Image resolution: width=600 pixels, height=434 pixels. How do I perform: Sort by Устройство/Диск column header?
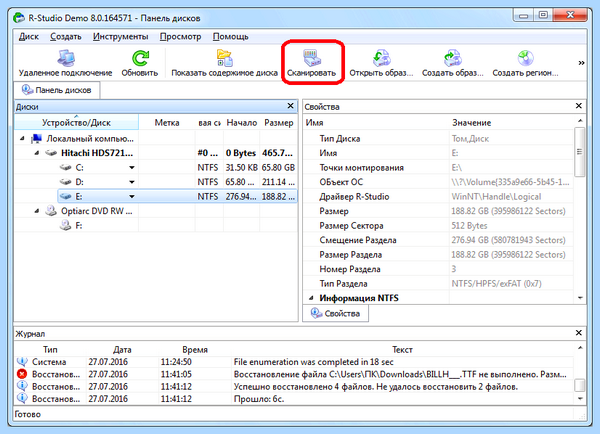(x=77, y=122)
